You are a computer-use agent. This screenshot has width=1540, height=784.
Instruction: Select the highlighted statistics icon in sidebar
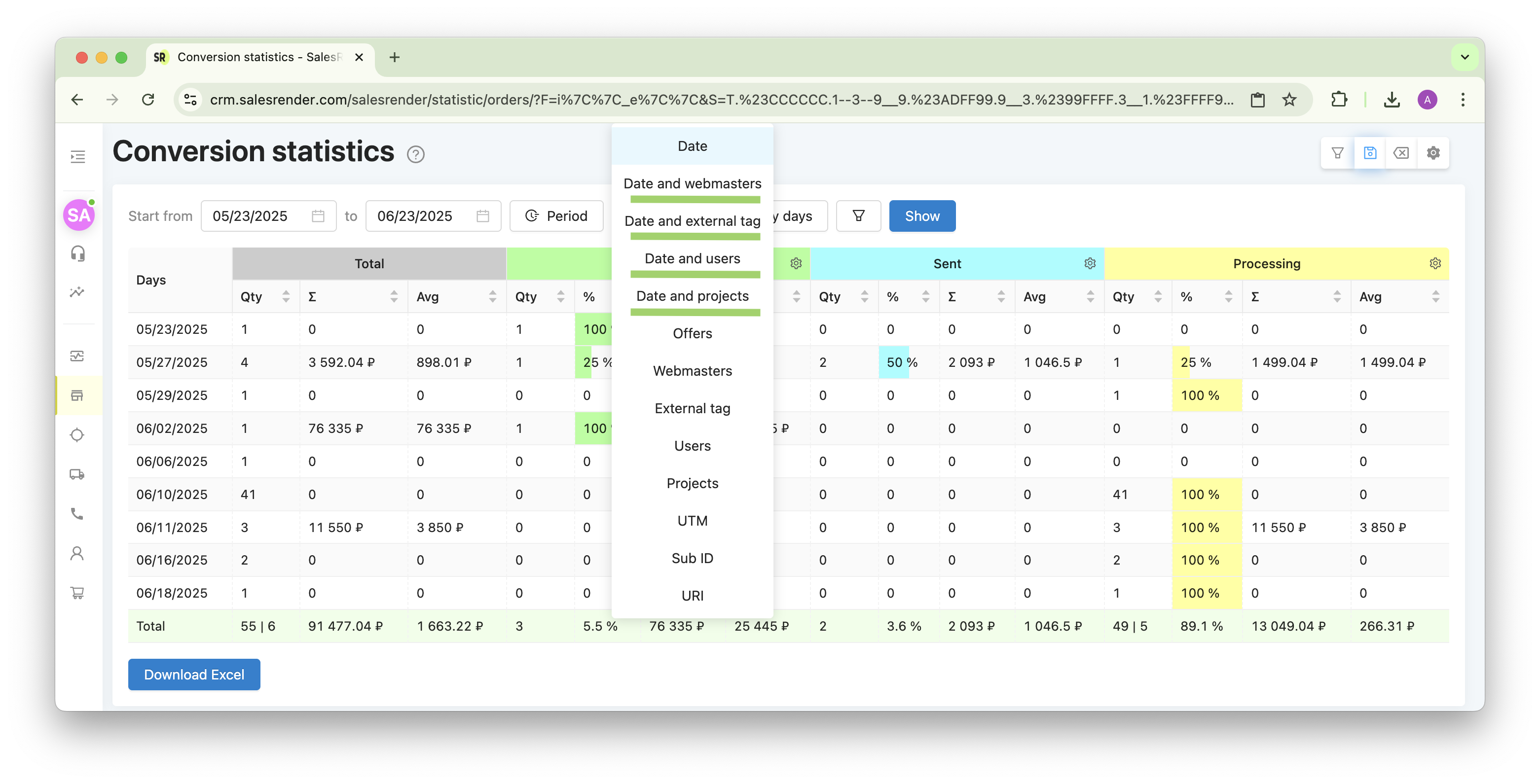(x=77, y=395)
